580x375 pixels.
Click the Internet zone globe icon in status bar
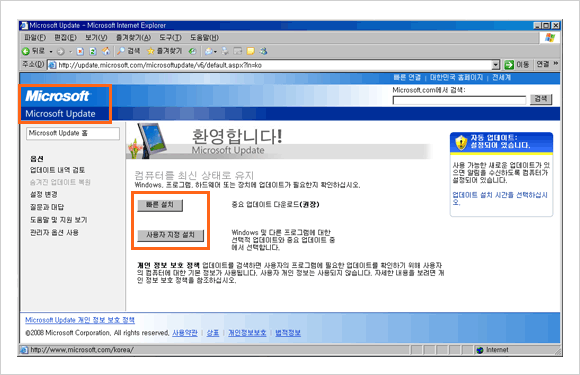480,350
